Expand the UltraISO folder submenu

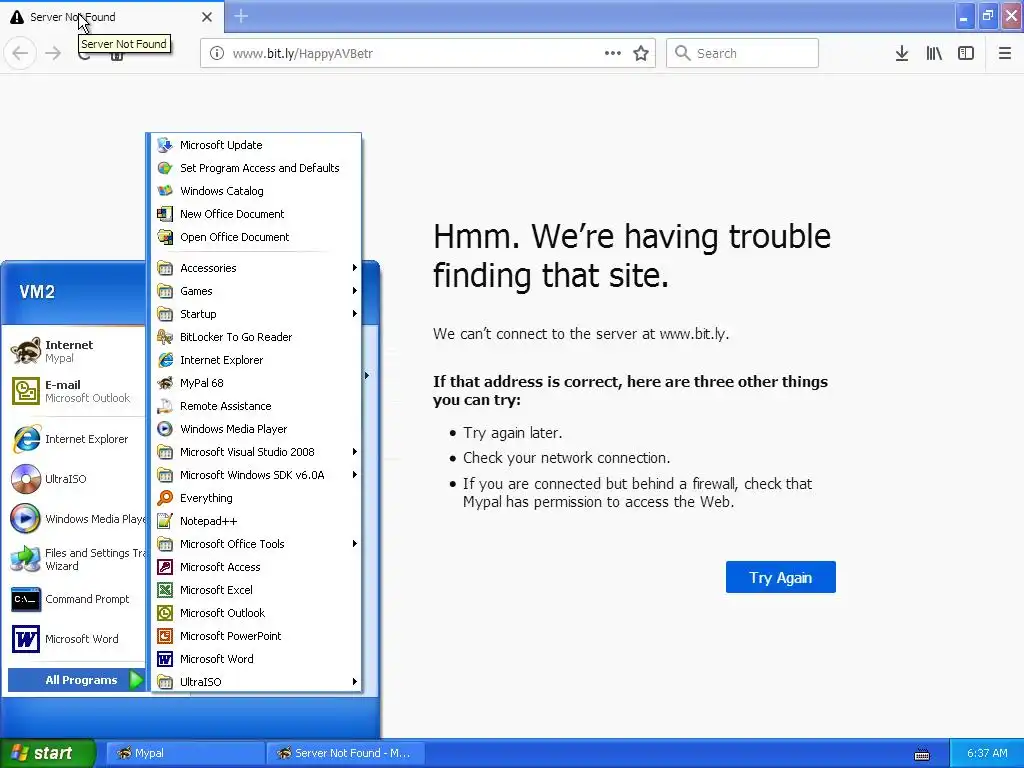[256, 682]
